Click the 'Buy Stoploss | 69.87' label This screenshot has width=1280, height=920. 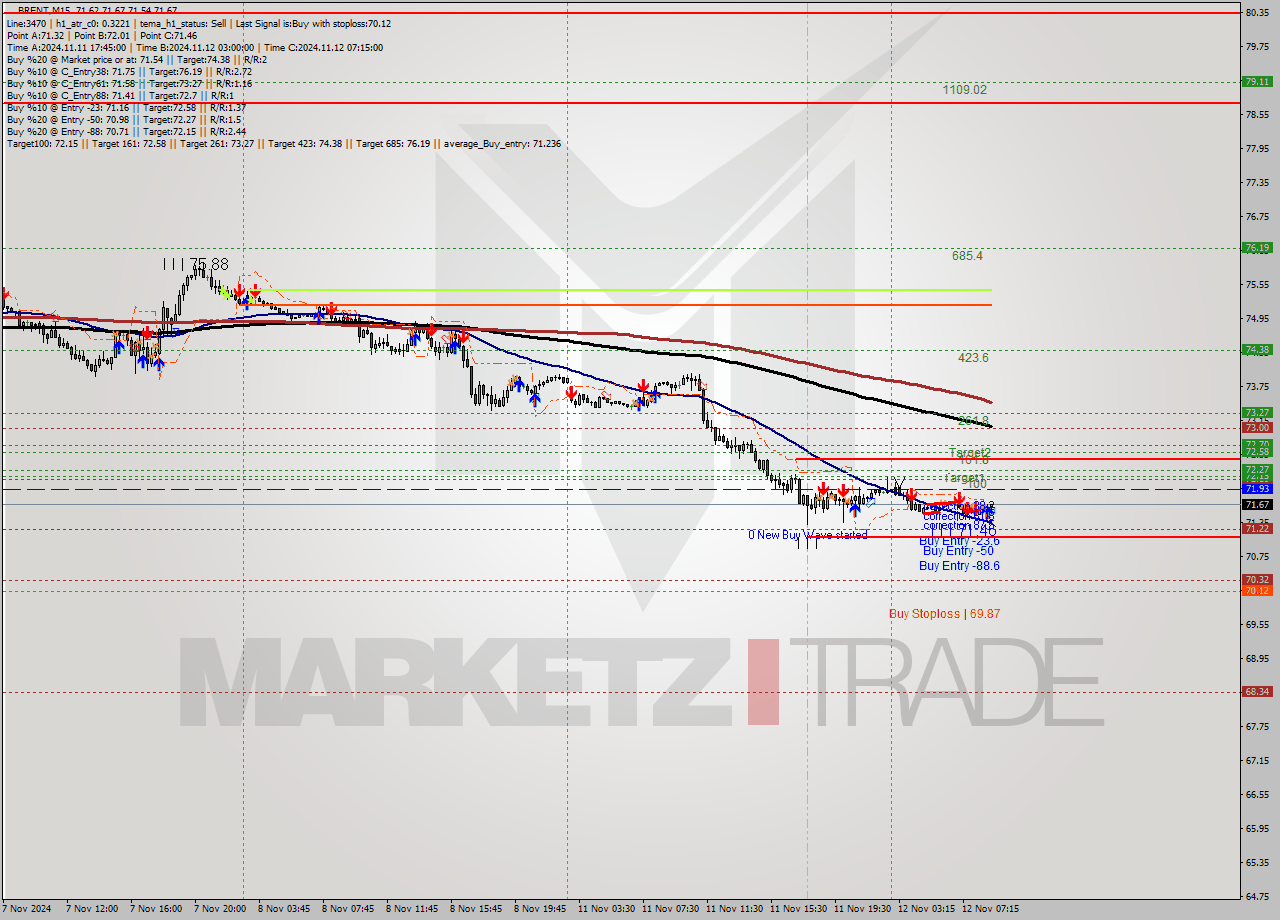[x=945, y=614]
